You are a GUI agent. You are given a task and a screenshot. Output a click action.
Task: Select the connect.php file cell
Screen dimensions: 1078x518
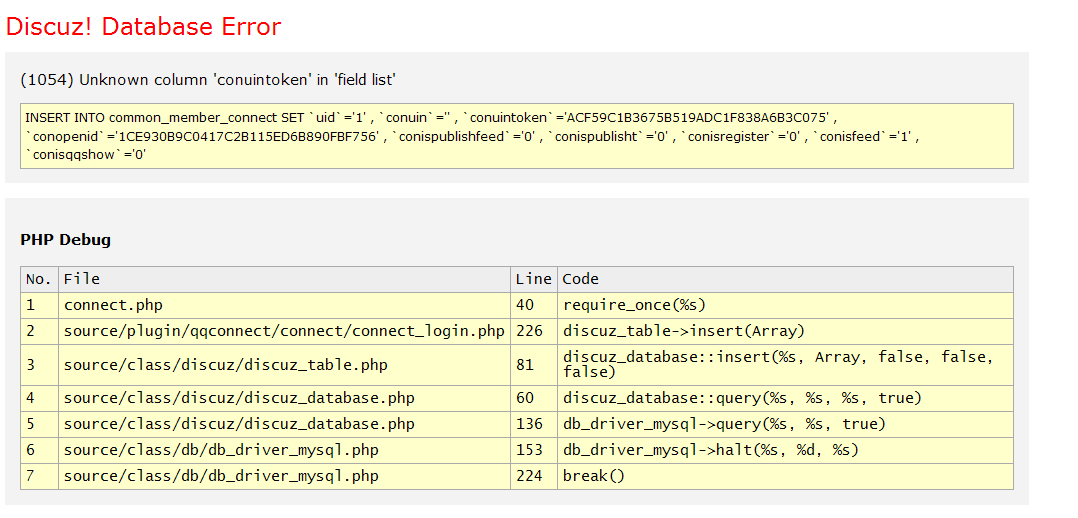click(x=113, y=305)
